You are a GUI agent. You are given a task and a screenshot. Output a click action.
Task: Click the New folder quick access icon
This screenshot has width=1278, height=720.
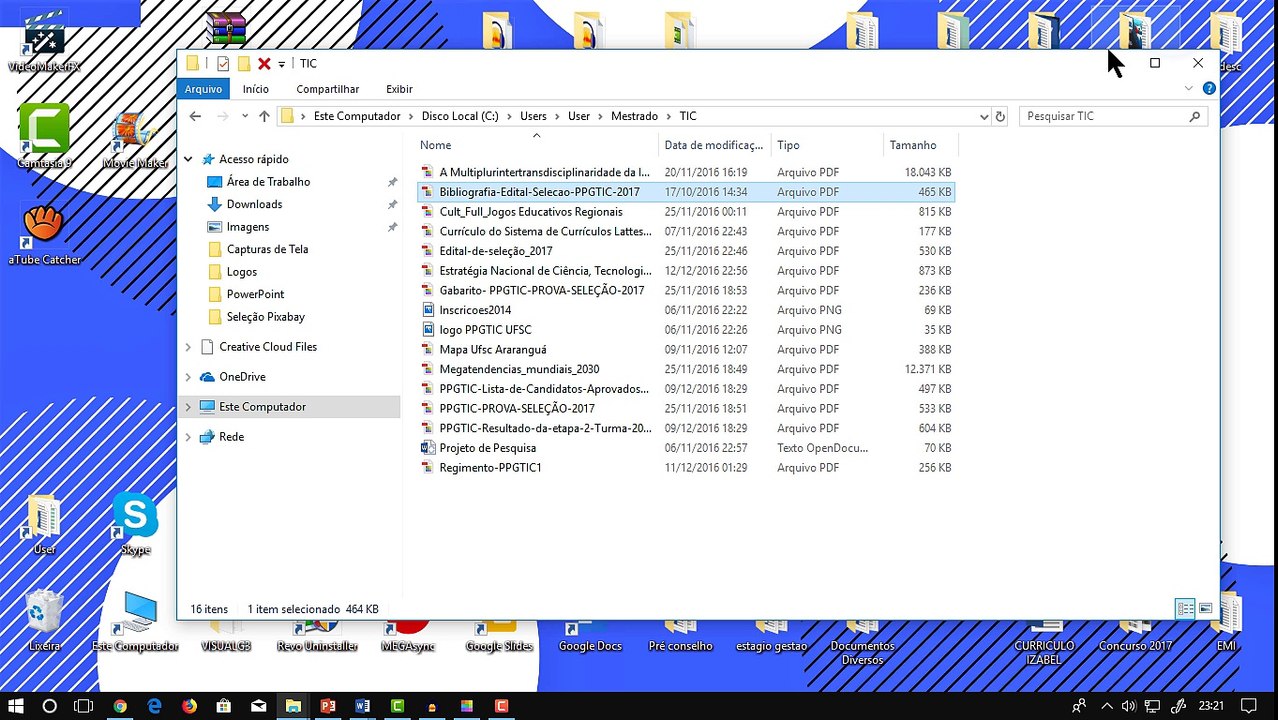click(243, 63)
